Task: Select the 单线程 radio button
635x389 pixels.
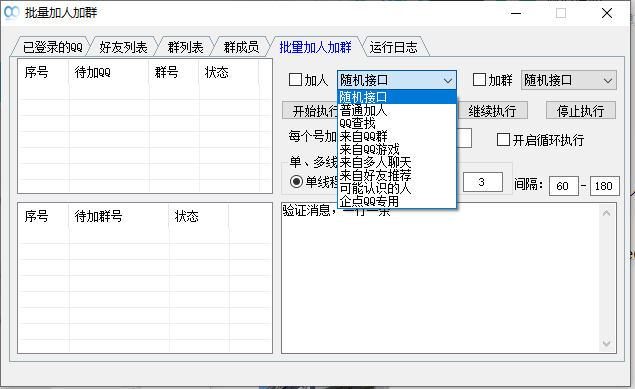Action: [x=296, y=182]
